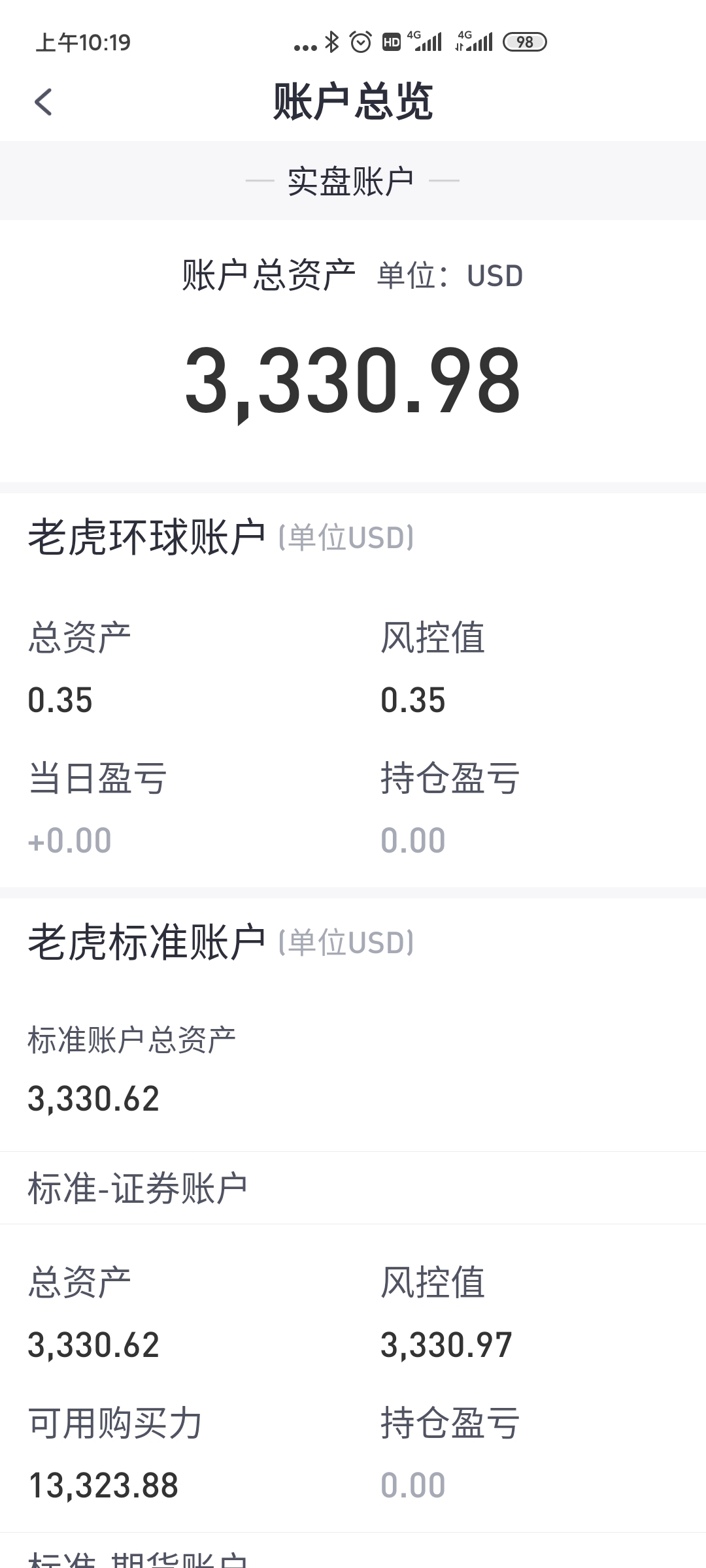The image size is (706, 1568).
Task: Tap the 单位: USD currency label
Action: 450,276
